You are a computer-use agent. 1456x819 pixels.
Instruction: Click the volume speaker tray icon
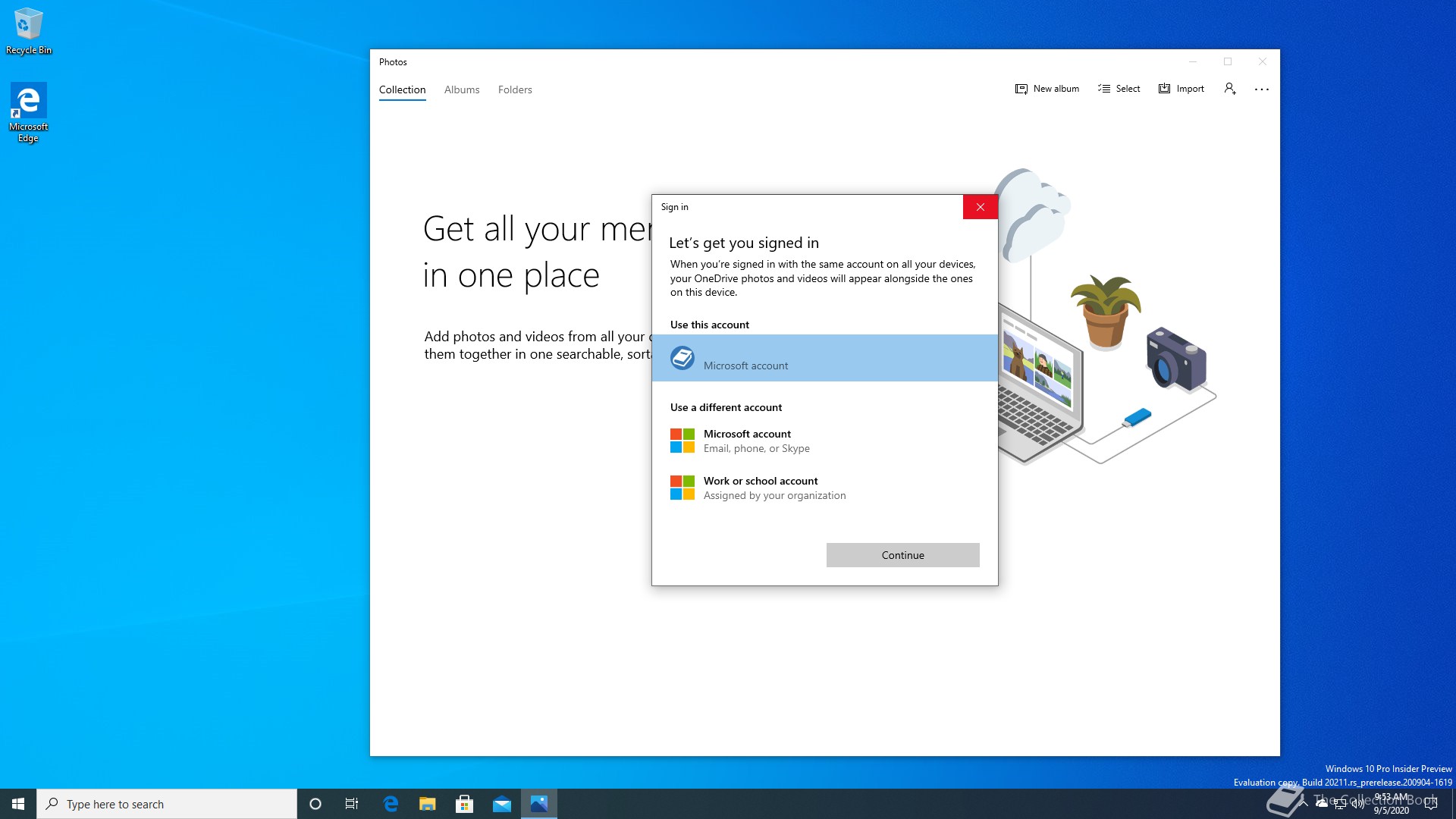tap(1357, 804)
